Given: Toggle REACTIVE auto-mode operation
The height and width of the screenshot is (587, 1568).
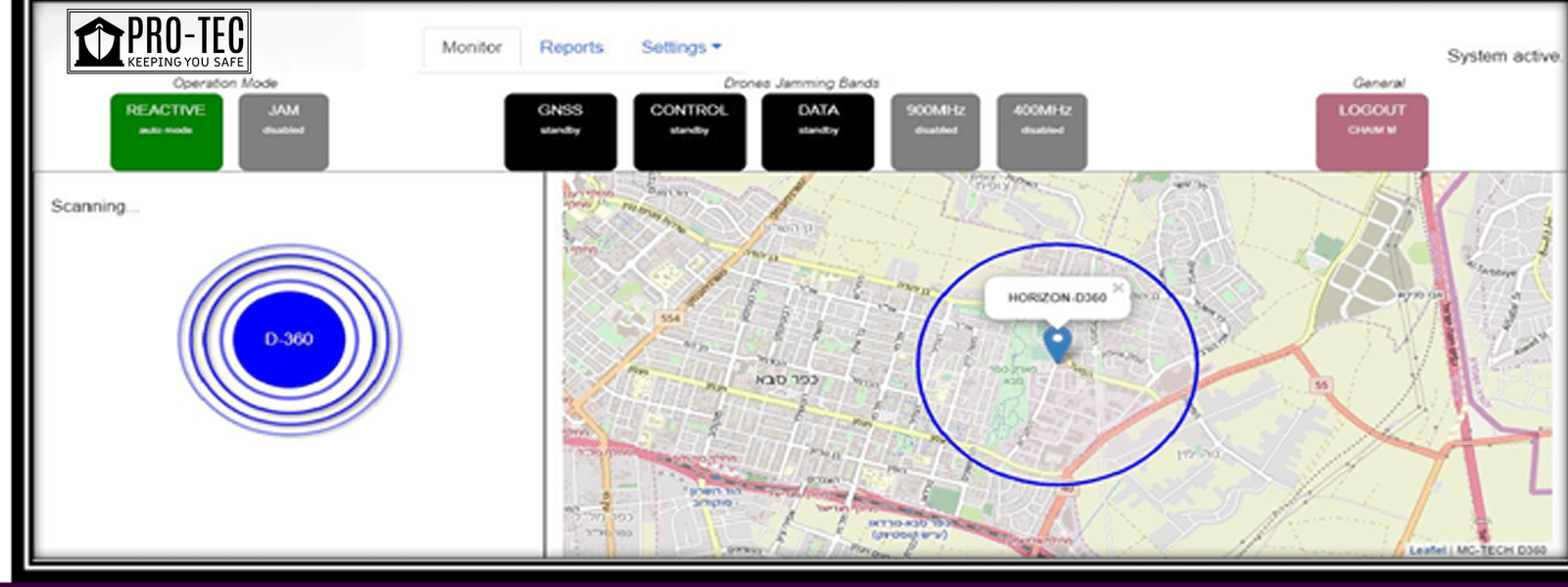Looking at the screenshot, I should tap(166, 131).
